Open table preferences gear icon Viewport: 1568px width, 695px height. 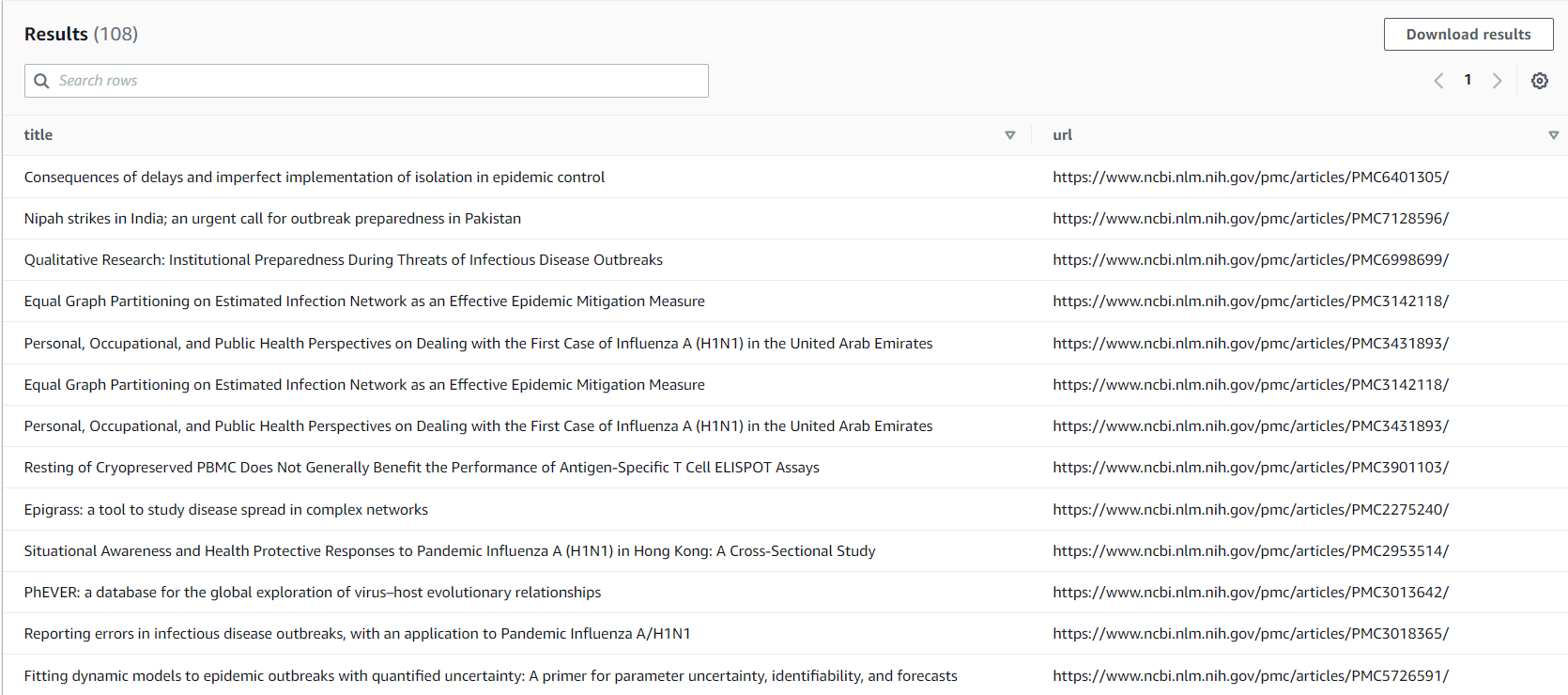coord(1540,81)
